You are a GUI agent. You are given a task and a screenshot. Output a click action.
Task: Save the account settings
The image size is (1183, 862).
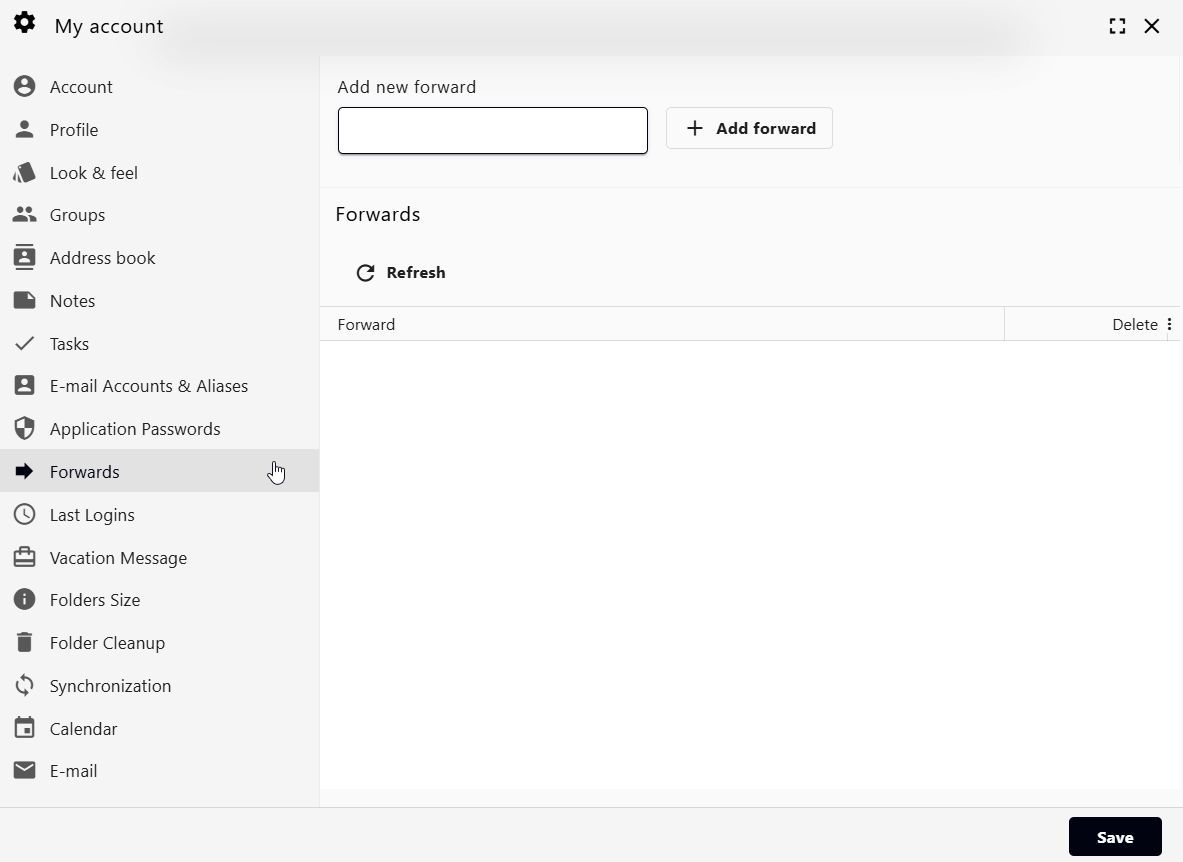pos(1114,837)
